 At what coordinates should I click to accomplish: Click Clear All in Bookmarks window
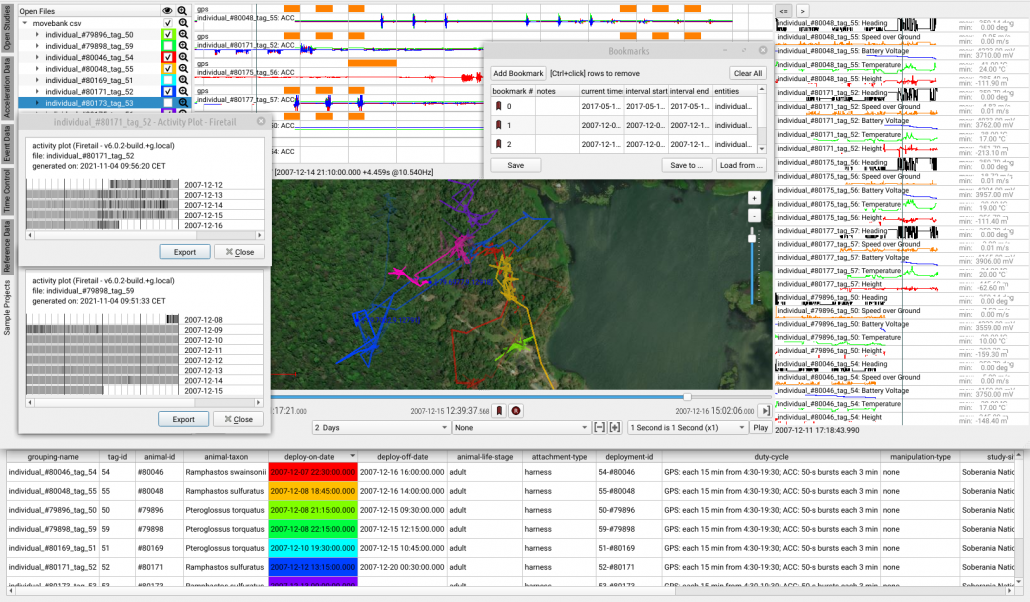(748, 73)
